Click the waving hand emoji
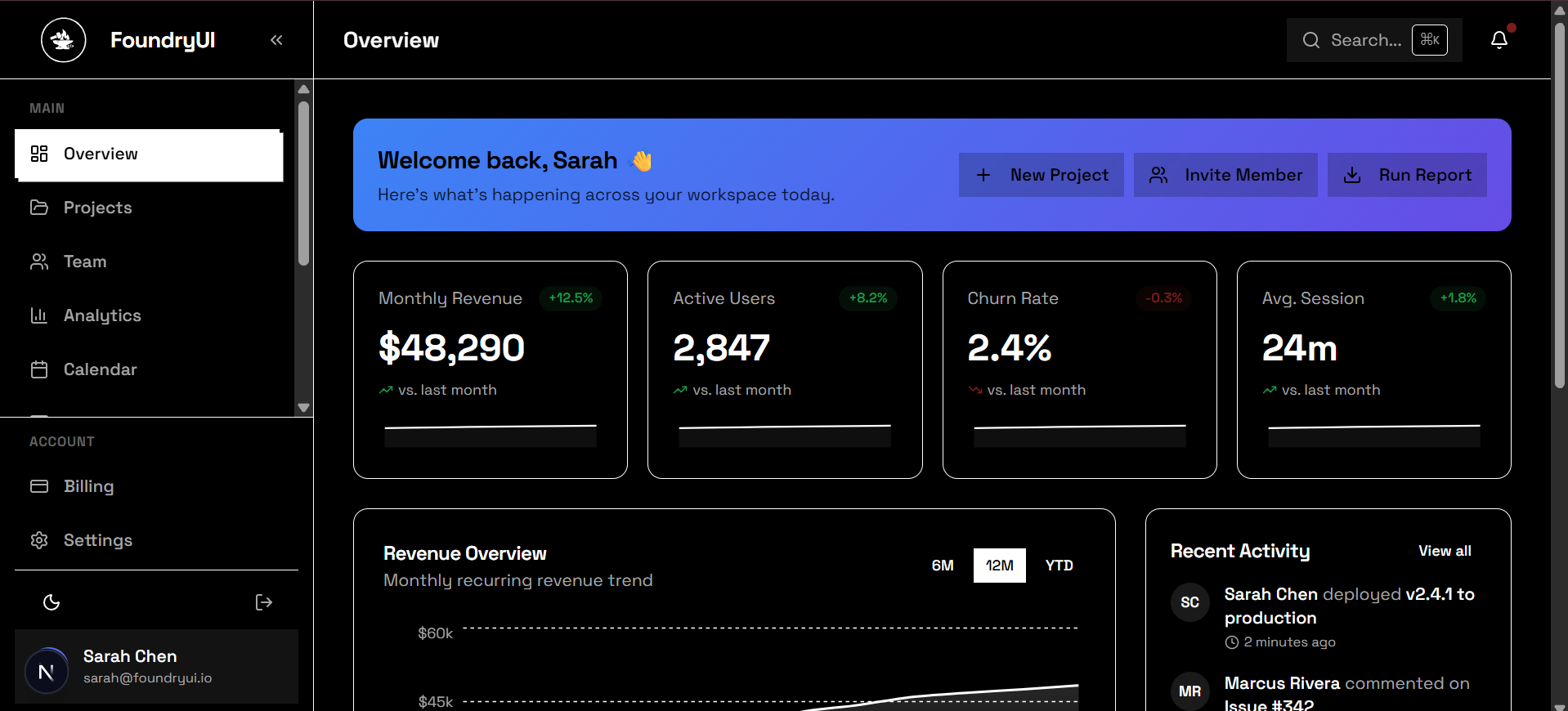Image resolution: width=1568 pixels, height=711 pixels. [x=642, y=161]
